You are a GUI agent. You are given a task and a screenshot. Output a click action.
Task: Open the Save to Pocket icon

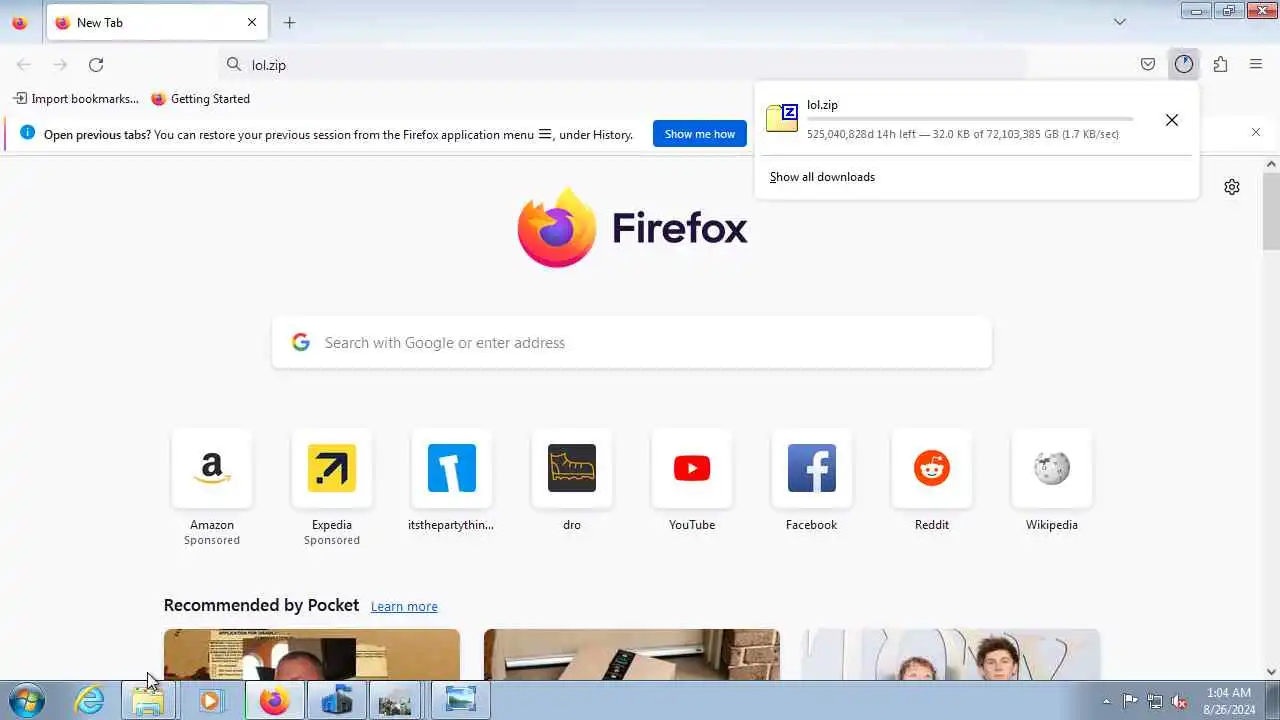(x=1148, y=65)
